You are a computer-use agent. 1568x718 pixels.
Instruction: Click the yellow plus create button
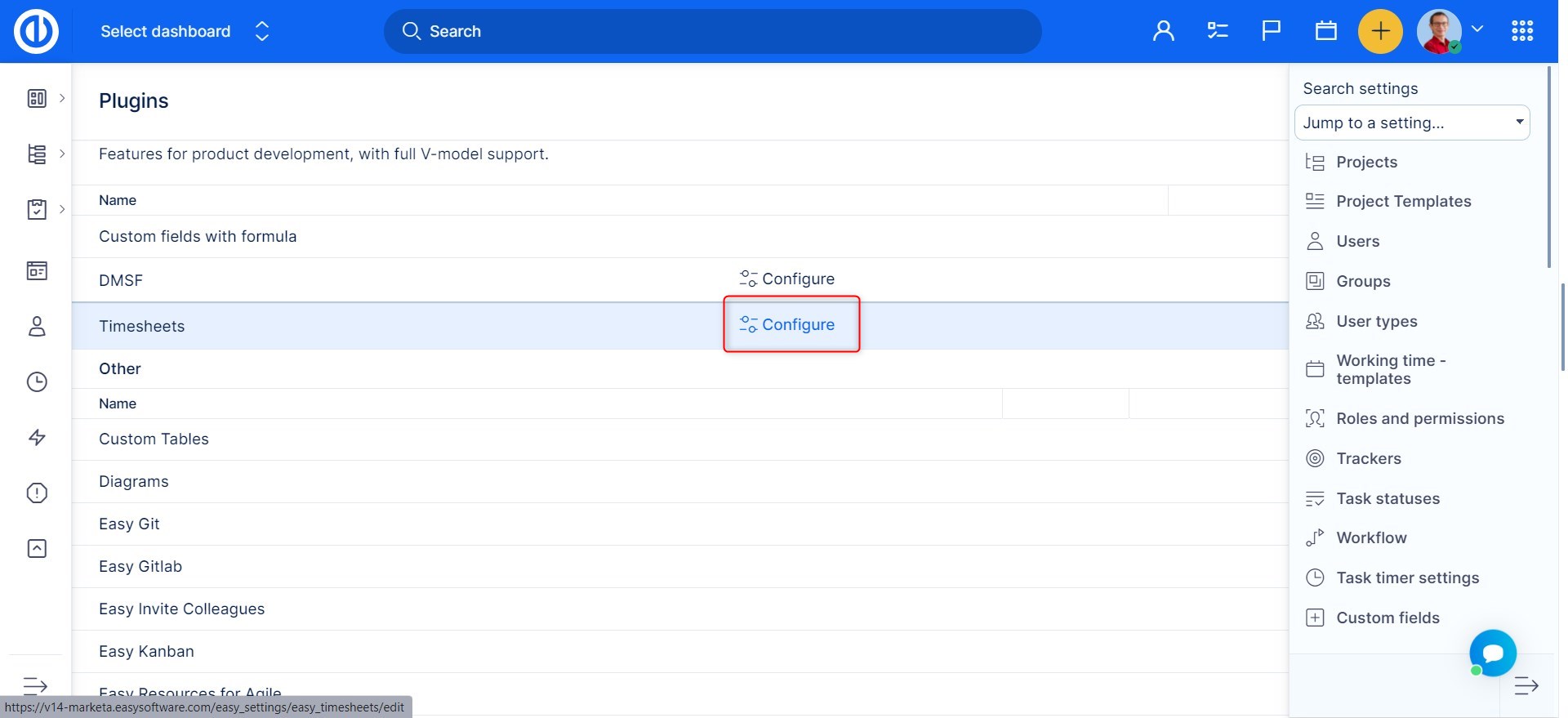tap(1379, 31)
